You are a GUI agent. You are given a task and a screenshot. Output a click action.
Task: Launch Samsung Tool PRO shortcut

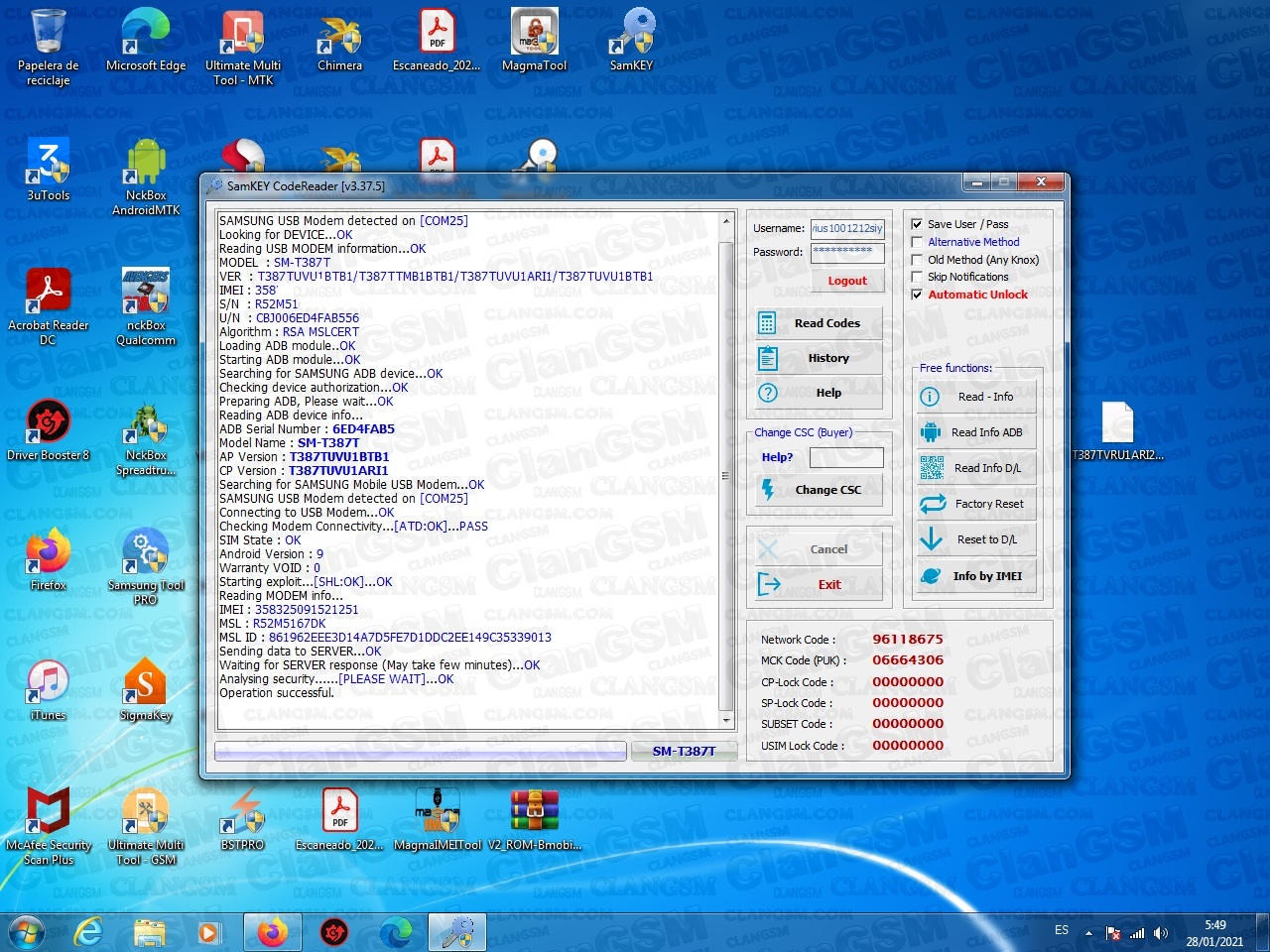click(x=146, y=566)
